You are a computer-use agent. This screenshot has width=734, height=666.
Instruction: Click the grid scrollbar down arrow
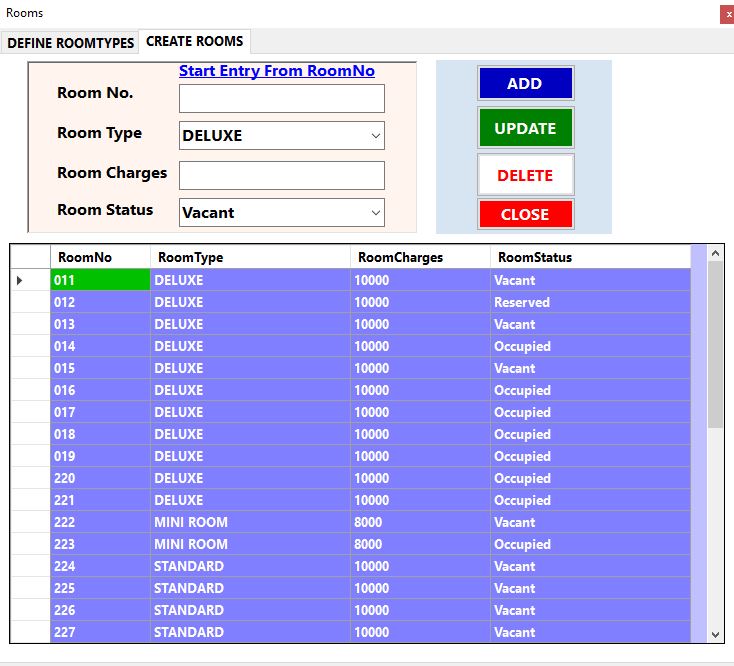coord(715,635)
